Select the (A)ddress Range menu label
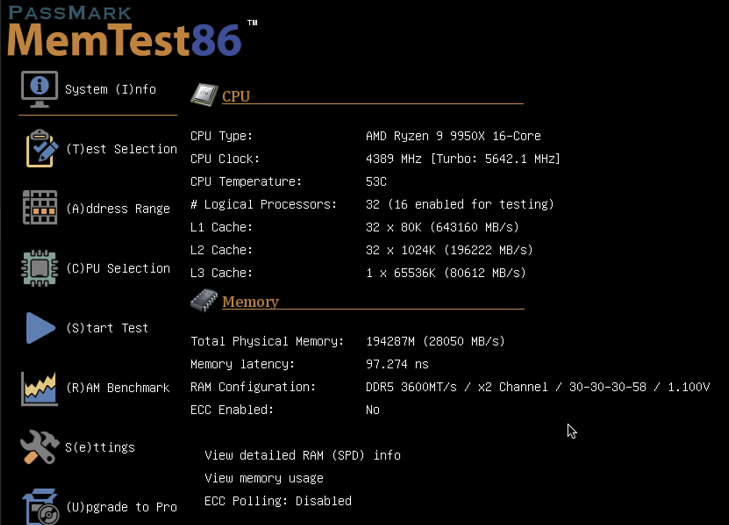Viewport: 729px width, 525px height. 118,209
